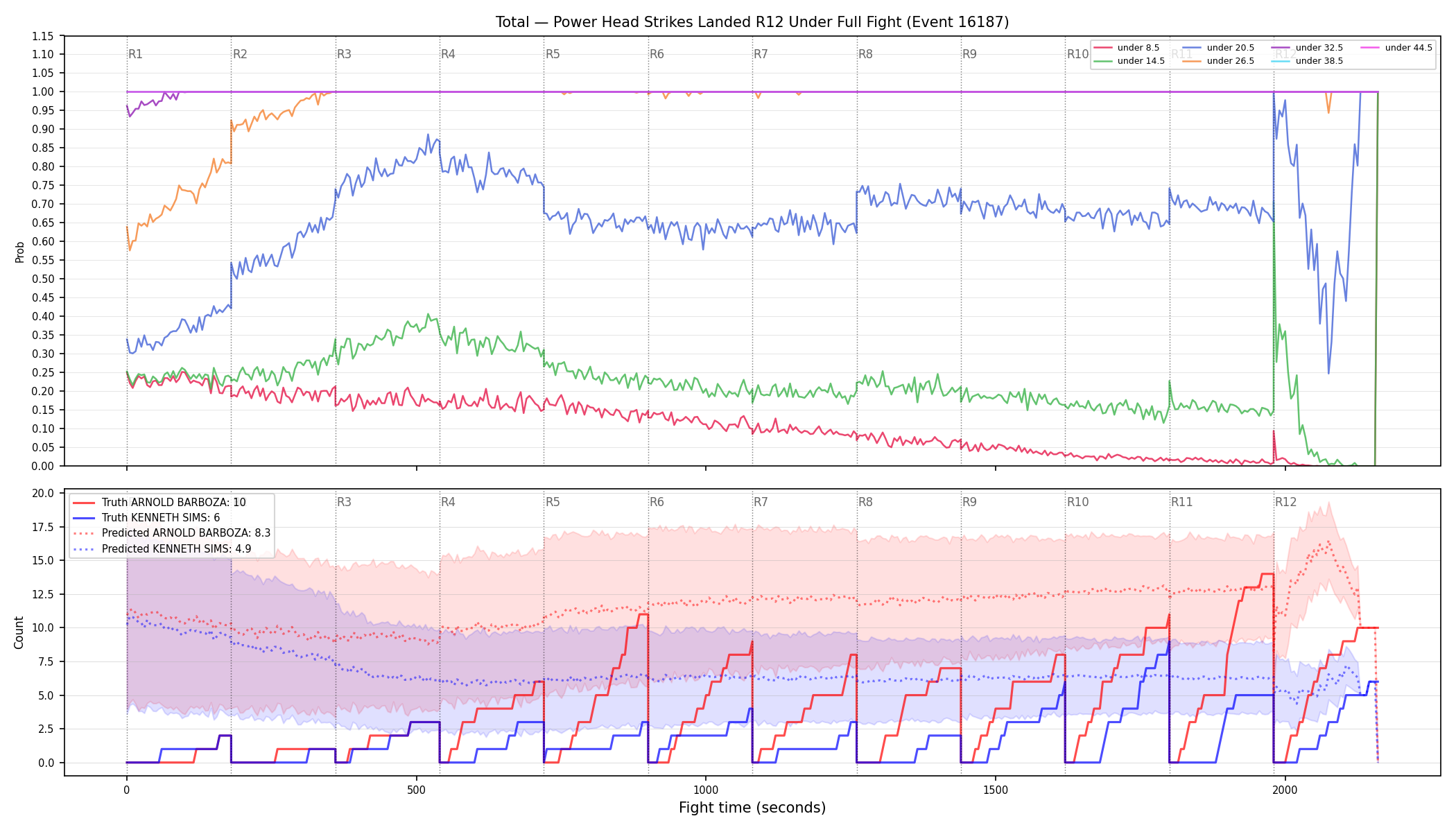
Task: Click the 2000 tick label on x-axis
Action: click(x=1285, y=790)
